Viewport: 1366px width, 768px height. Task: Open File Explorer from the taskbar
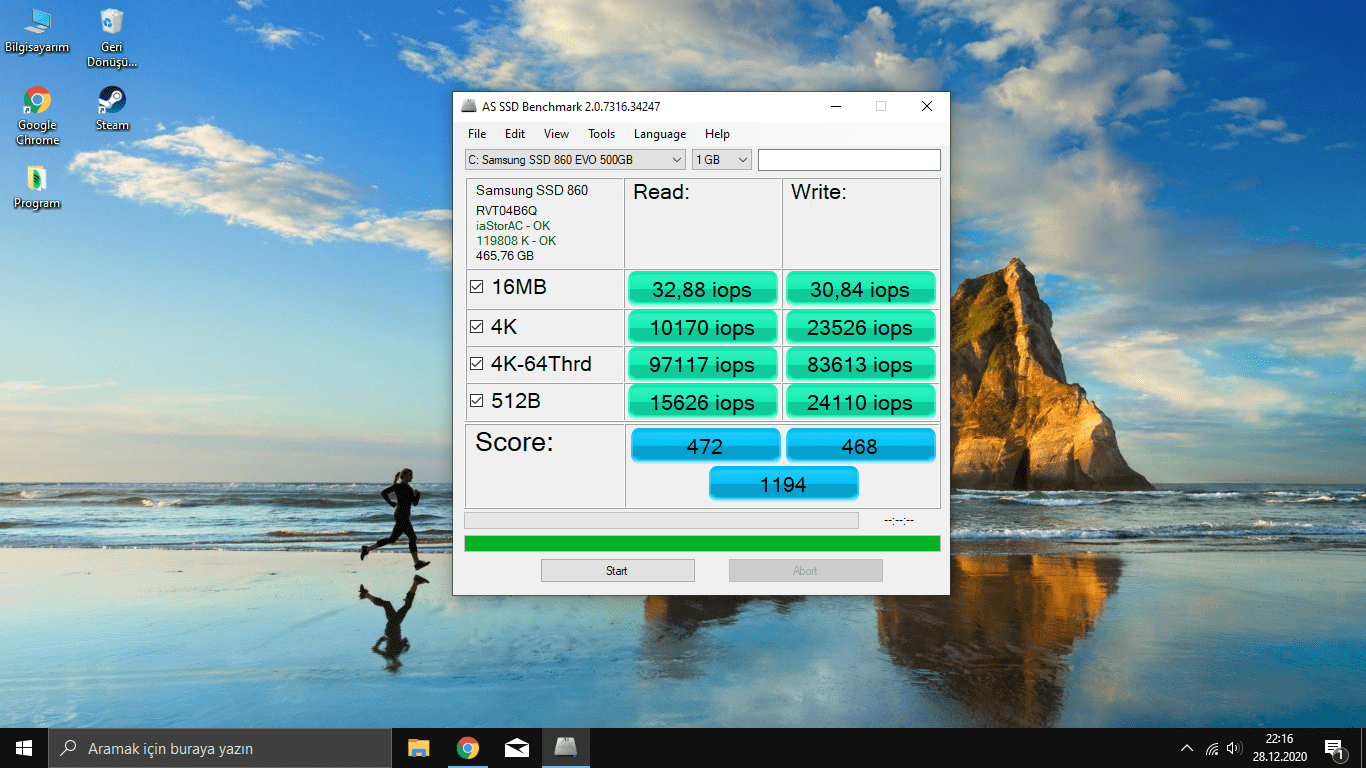[418, 748]
